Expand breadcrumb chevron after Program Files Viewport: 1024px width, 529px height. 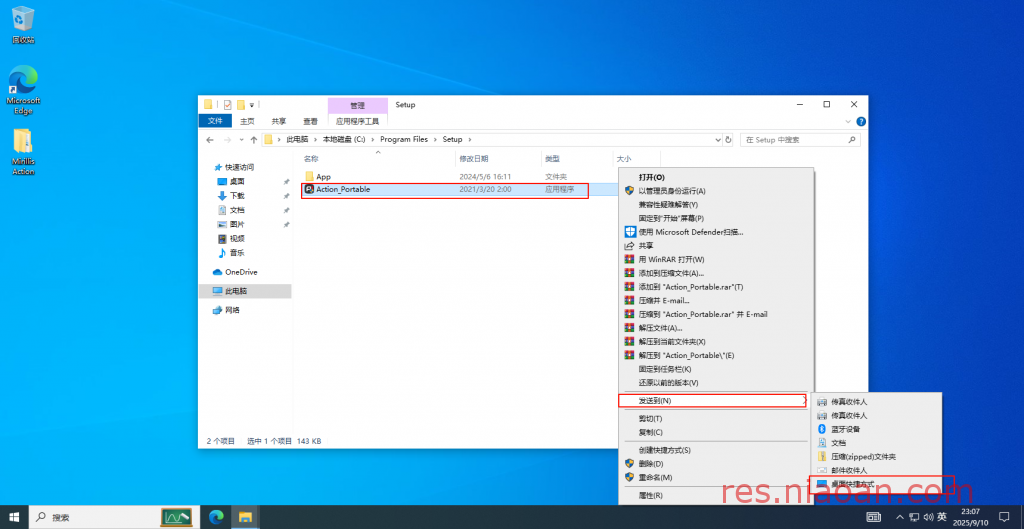[436, 140]
